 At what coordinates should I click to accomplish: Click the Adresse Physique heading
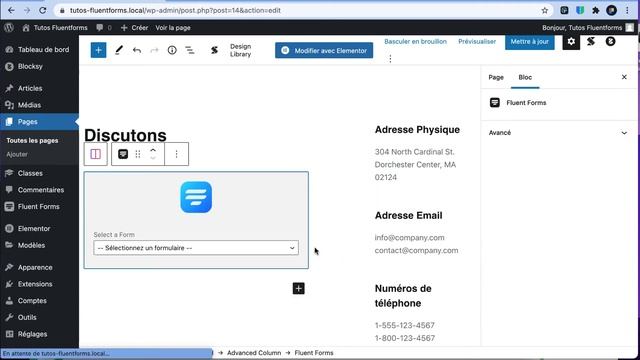coord(417,130)
